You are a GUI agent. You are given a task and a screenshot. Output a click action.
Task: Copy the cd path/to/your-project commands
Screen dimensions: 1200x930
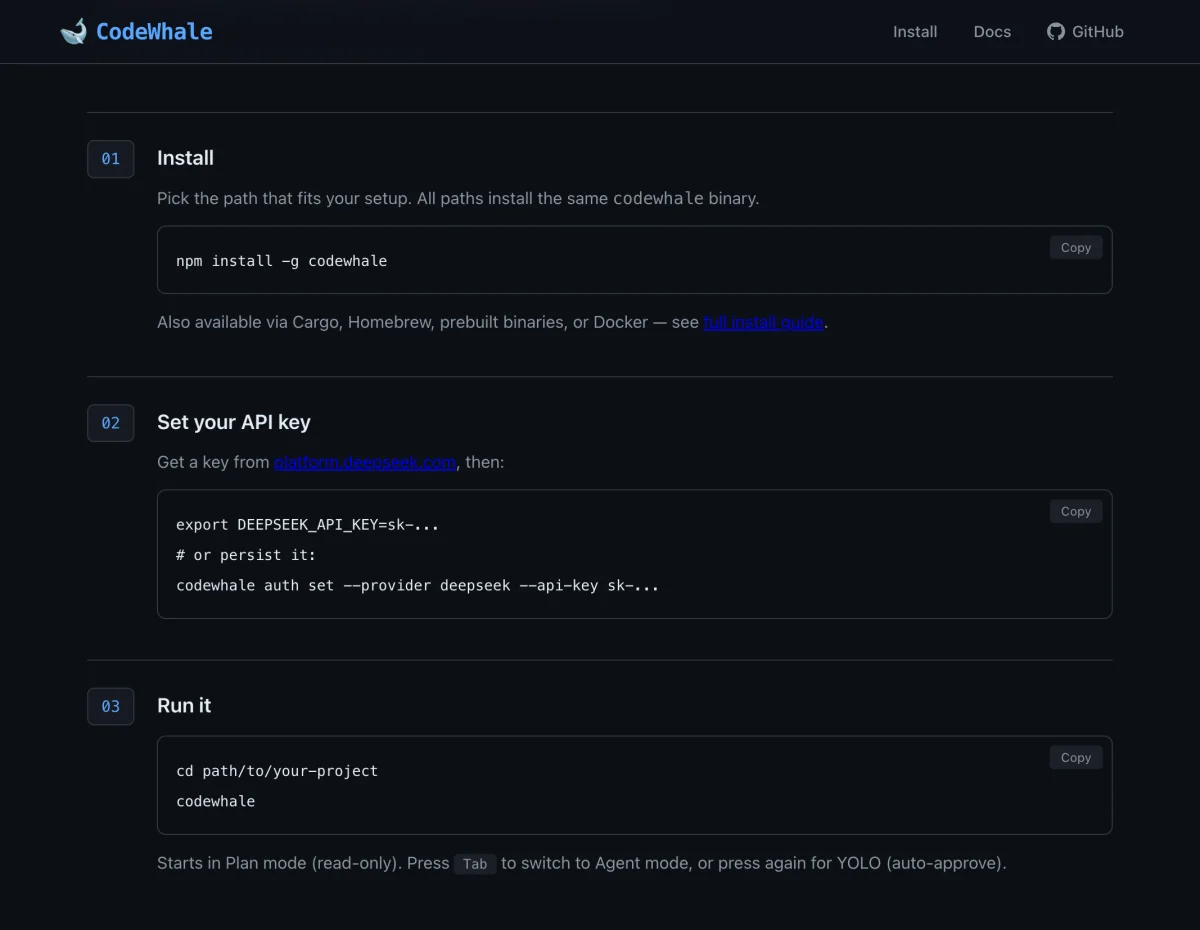pos(1076,758)
